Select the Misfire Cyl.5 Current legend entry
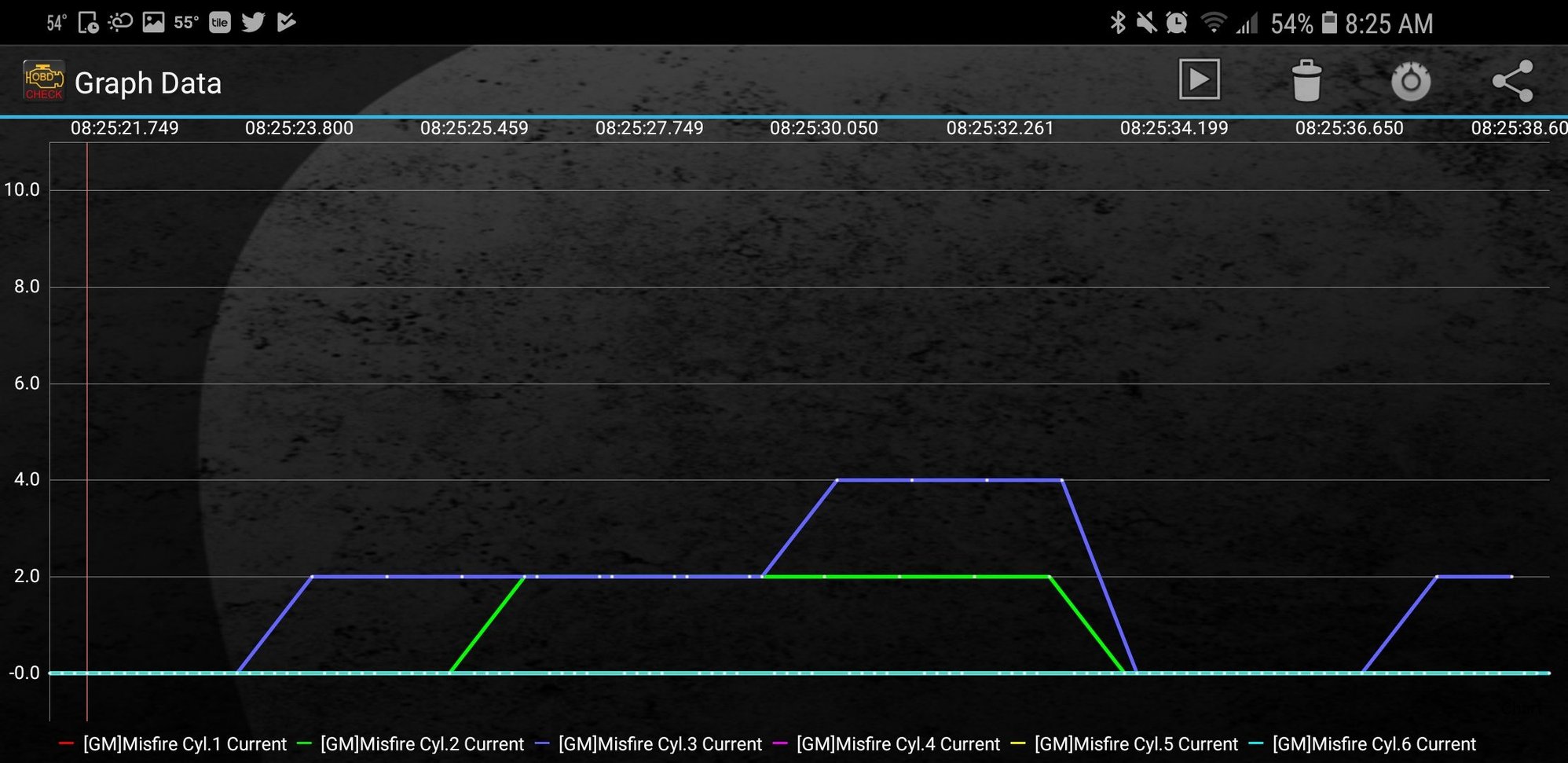The width and height of the screenshot is (1568, 763). [x=1136, y=743]
